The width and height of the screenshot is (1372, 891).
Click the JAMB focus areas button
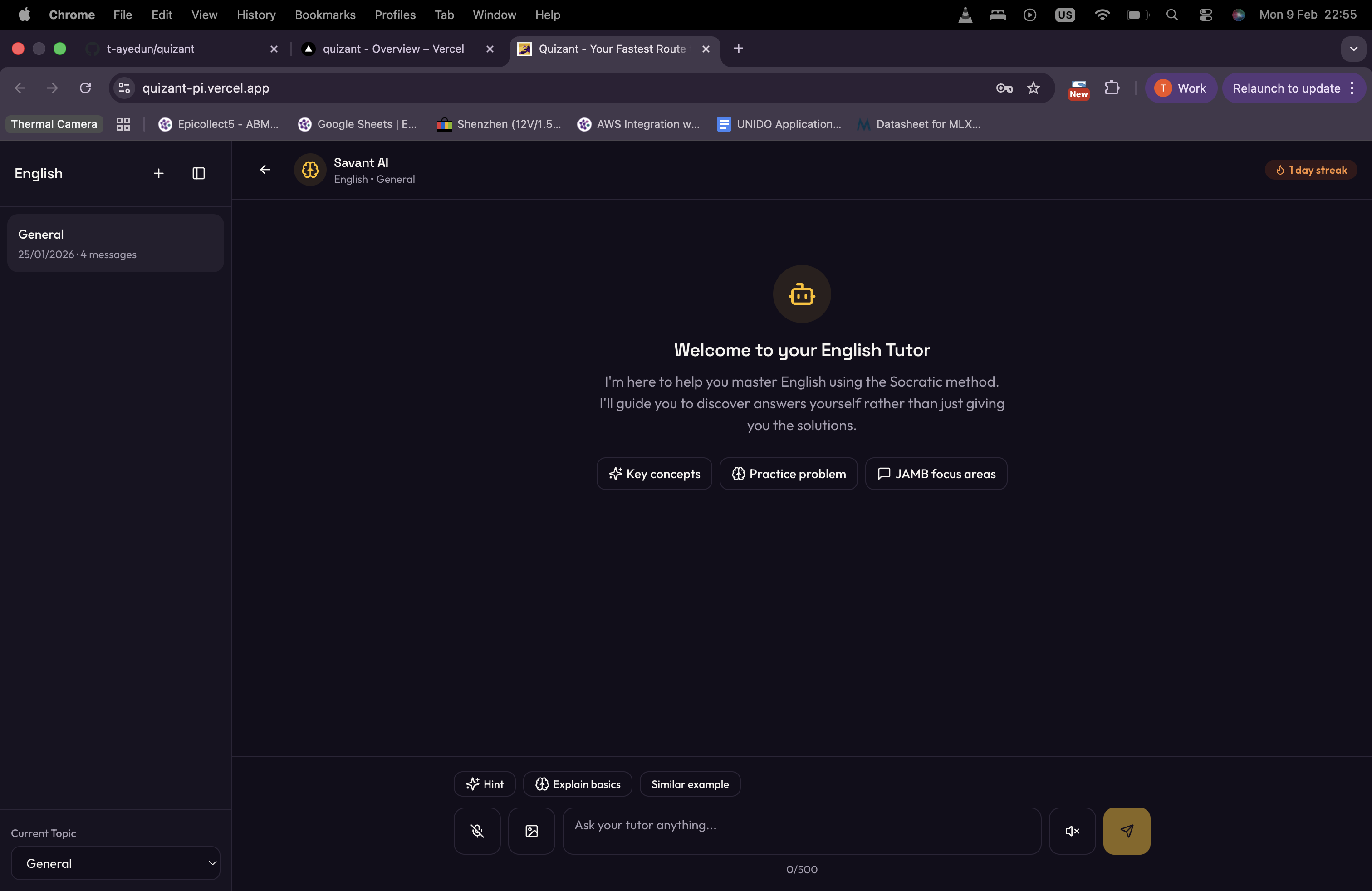(x=936, y=474)
